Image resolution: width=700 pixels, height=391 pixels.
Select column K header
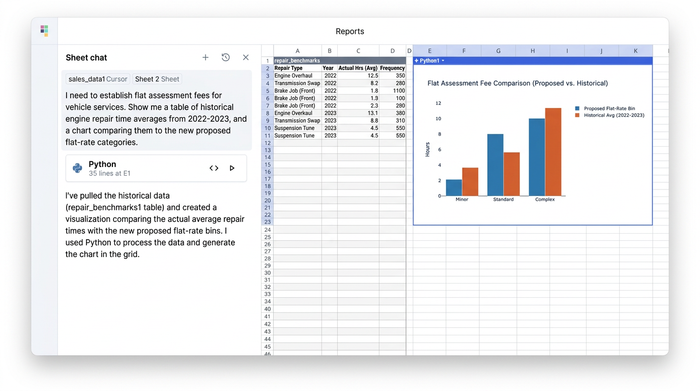click(635, 51)
